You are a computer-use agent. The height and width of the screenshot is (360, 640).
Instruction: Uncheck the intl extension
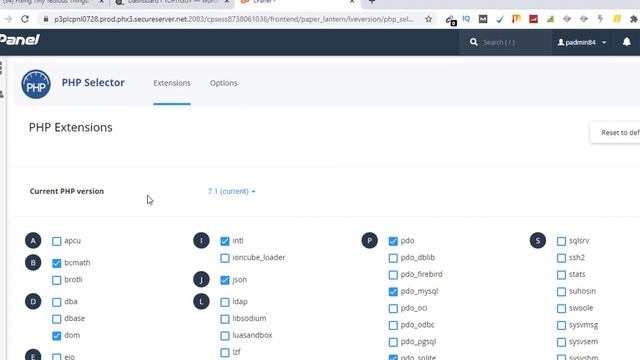click(225, 241)
